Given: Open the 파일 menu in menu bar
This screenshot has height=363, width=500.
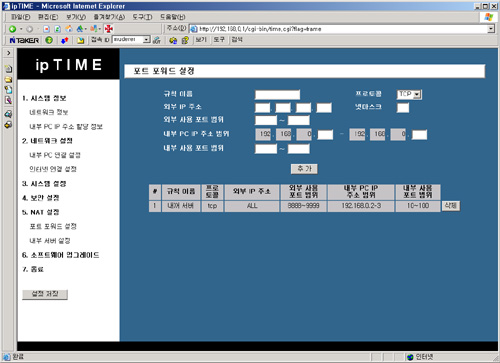Looking at the screenshot, I should tap(20, 17).
